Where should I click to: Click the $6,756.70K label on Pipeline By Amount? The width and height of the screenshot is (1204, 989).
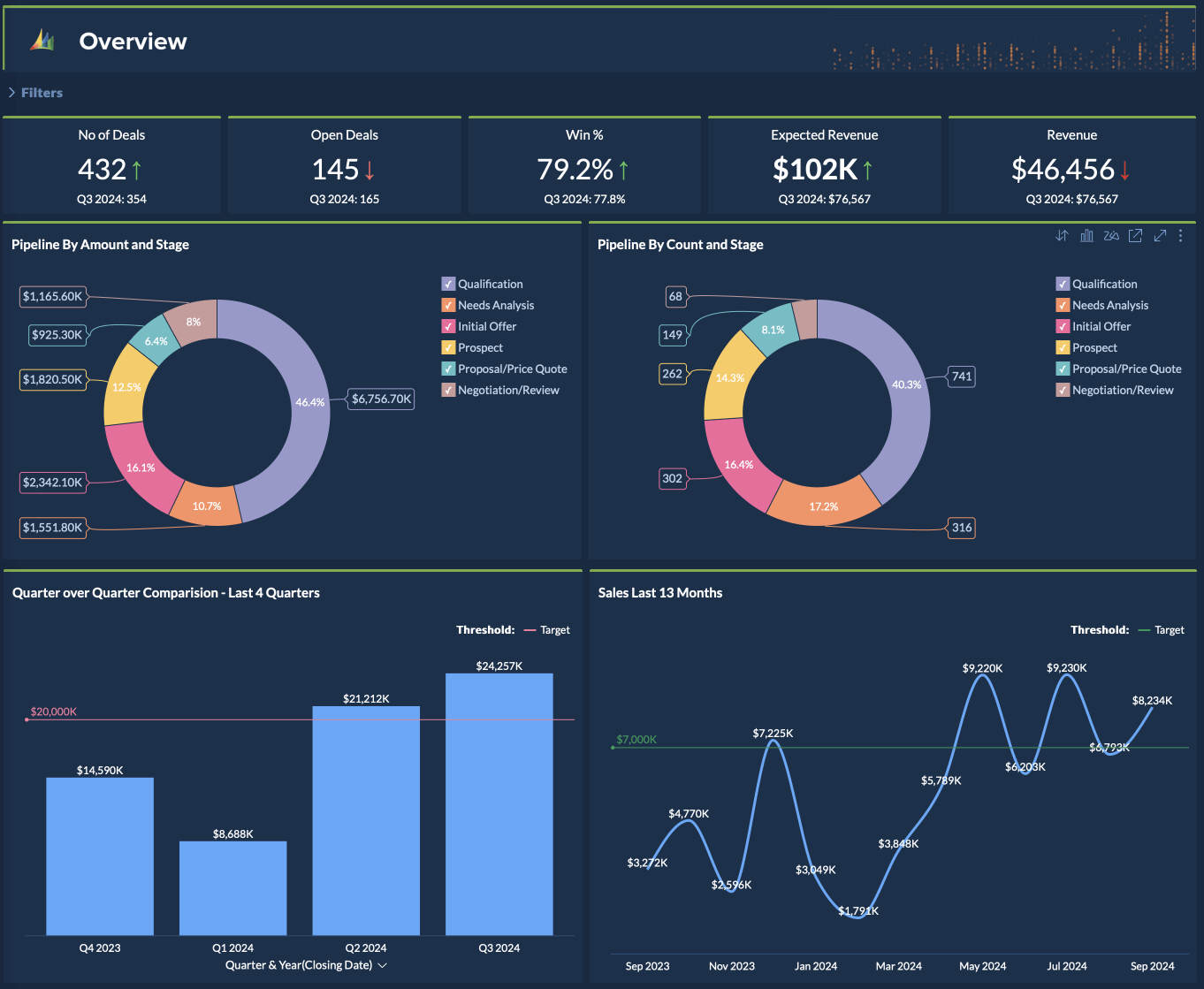point(381,399)
